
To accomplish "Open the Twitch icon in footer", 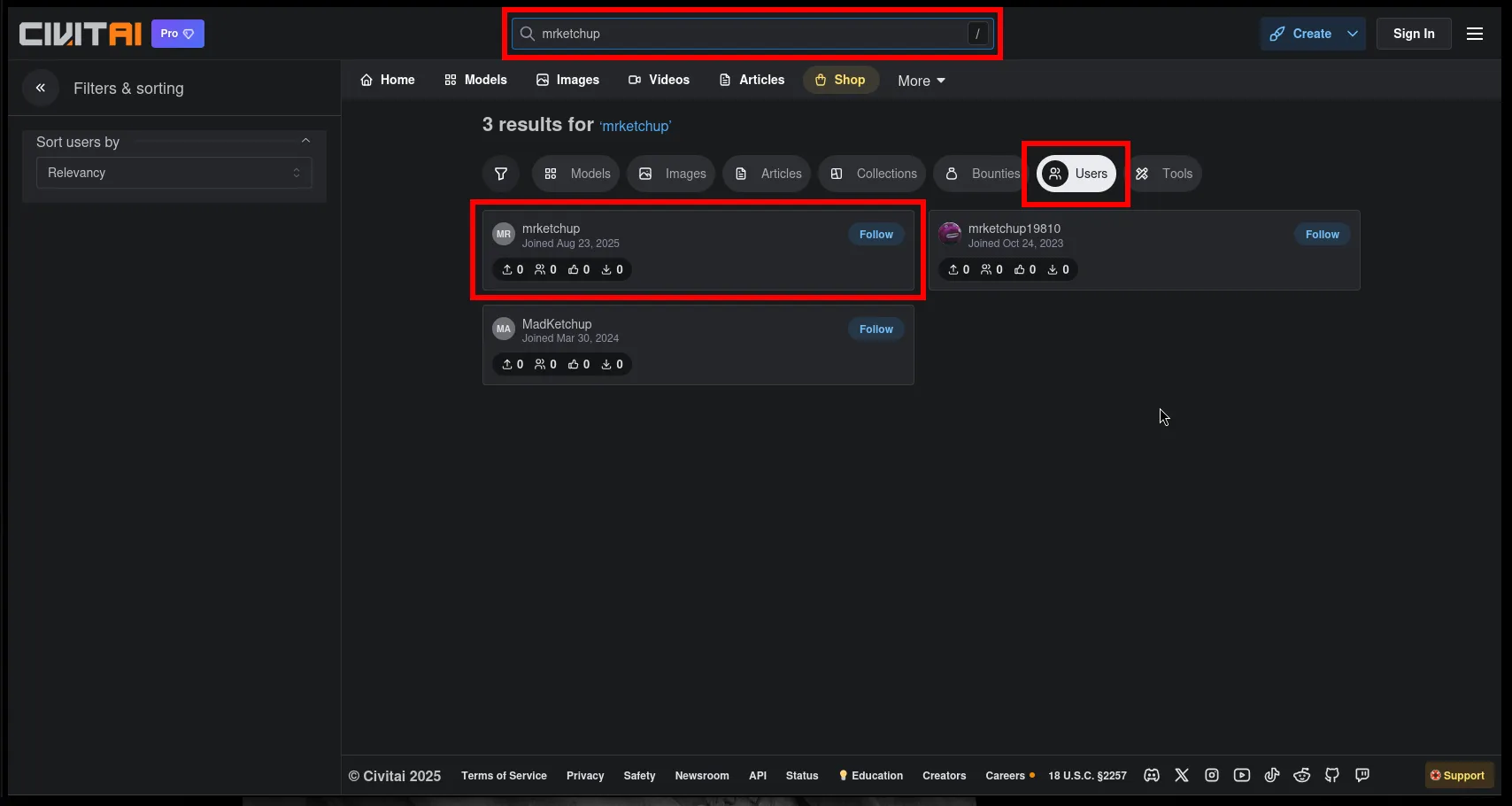I will click(1362, 775).
